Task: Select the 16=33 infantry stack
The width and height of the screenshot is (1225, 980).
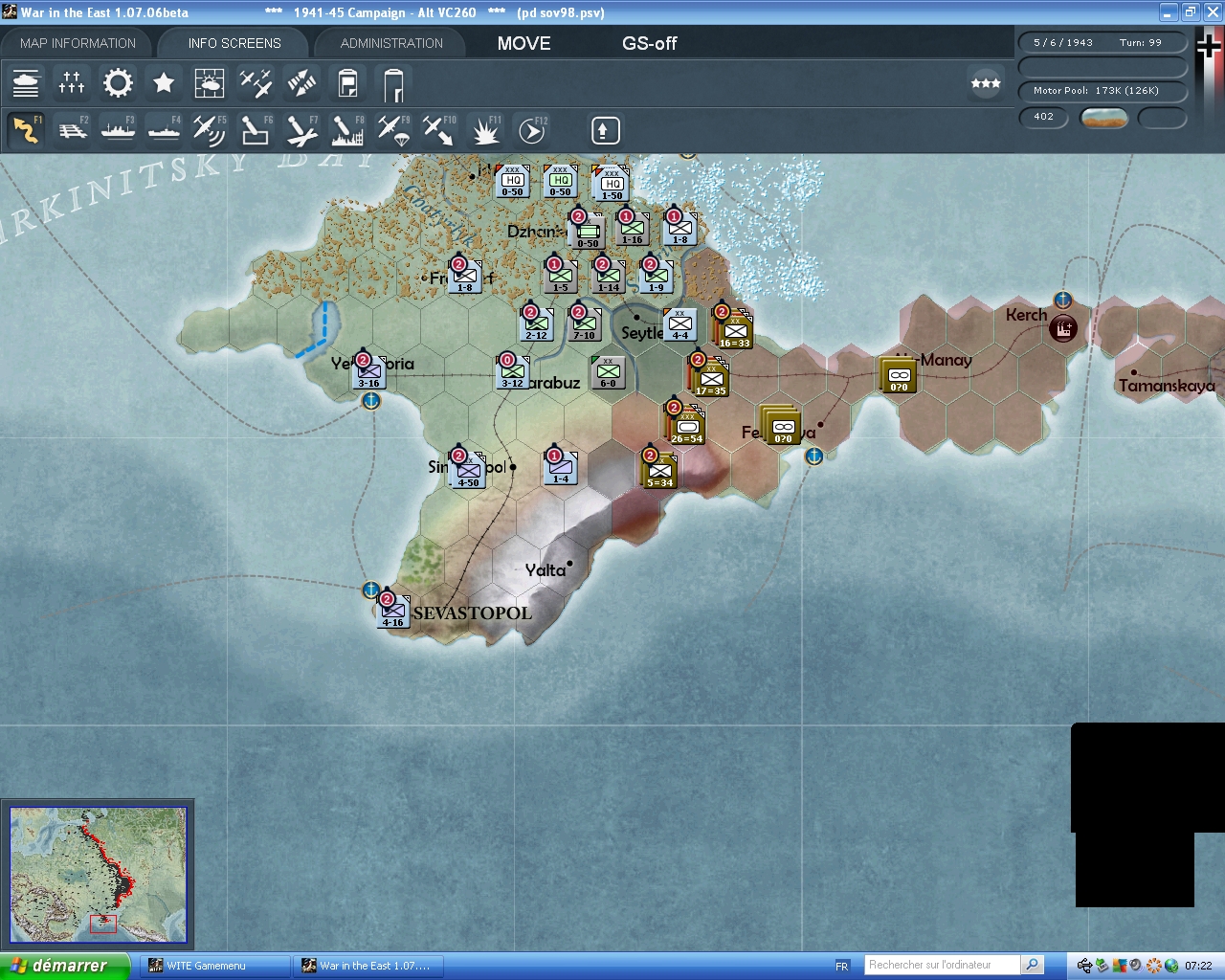Action: click(x=734, y=329)
